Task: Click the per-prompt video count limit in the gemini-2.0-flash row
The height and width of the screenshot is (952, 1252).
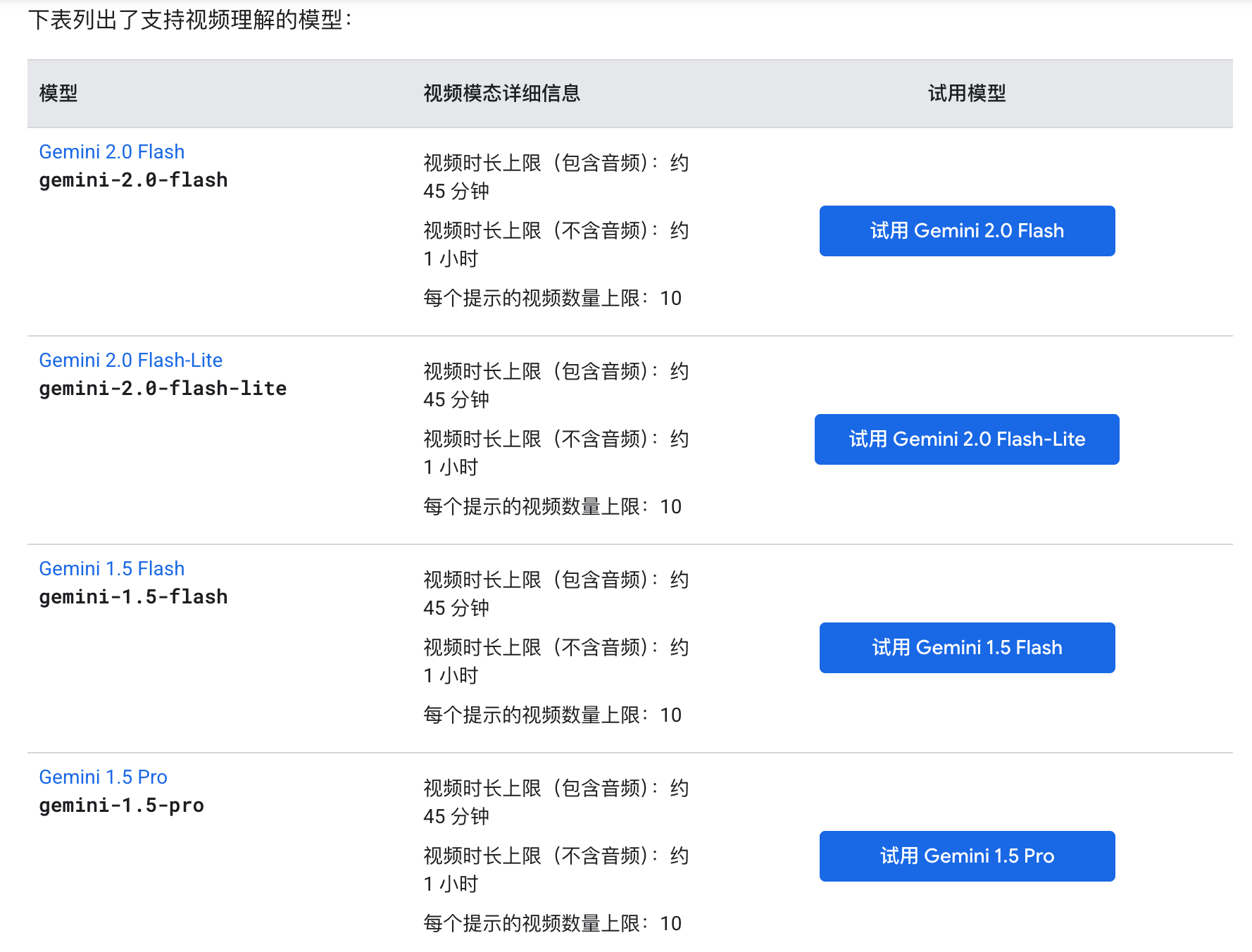Action: click(x=553, y=298)
